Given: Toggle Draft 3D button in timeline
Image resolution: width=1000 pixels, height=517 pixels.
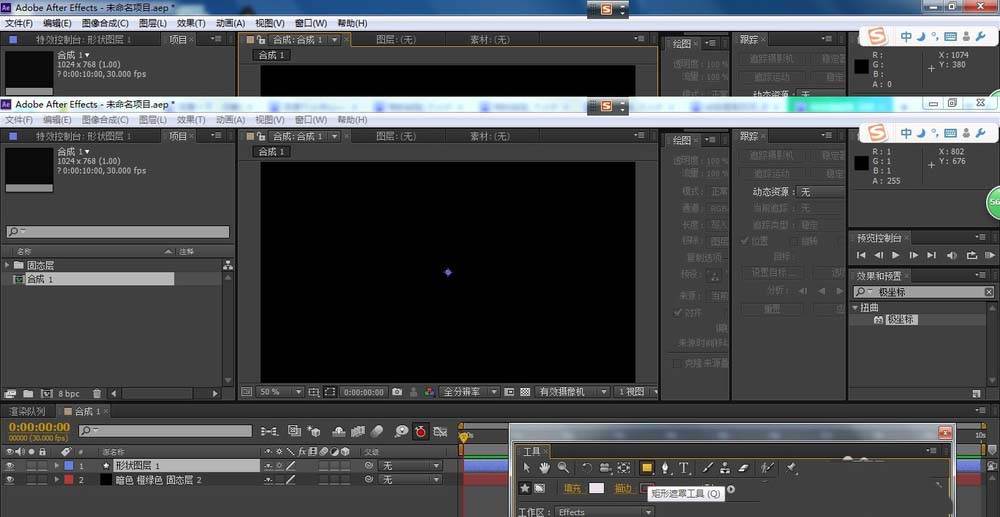Looking at the screenshot, I should 312,432.
